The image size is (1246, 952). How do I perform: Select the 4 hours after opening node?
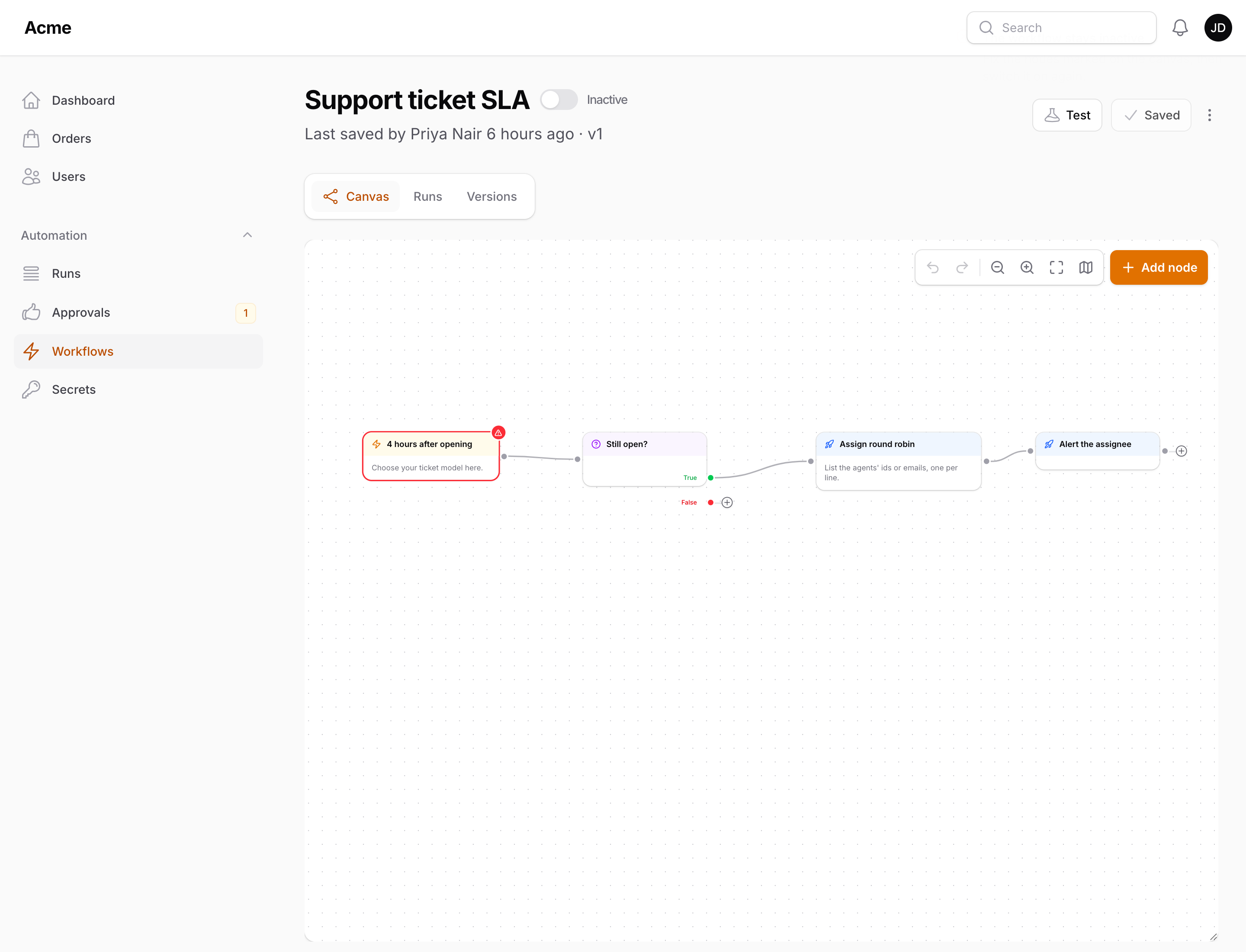(430, 456)
